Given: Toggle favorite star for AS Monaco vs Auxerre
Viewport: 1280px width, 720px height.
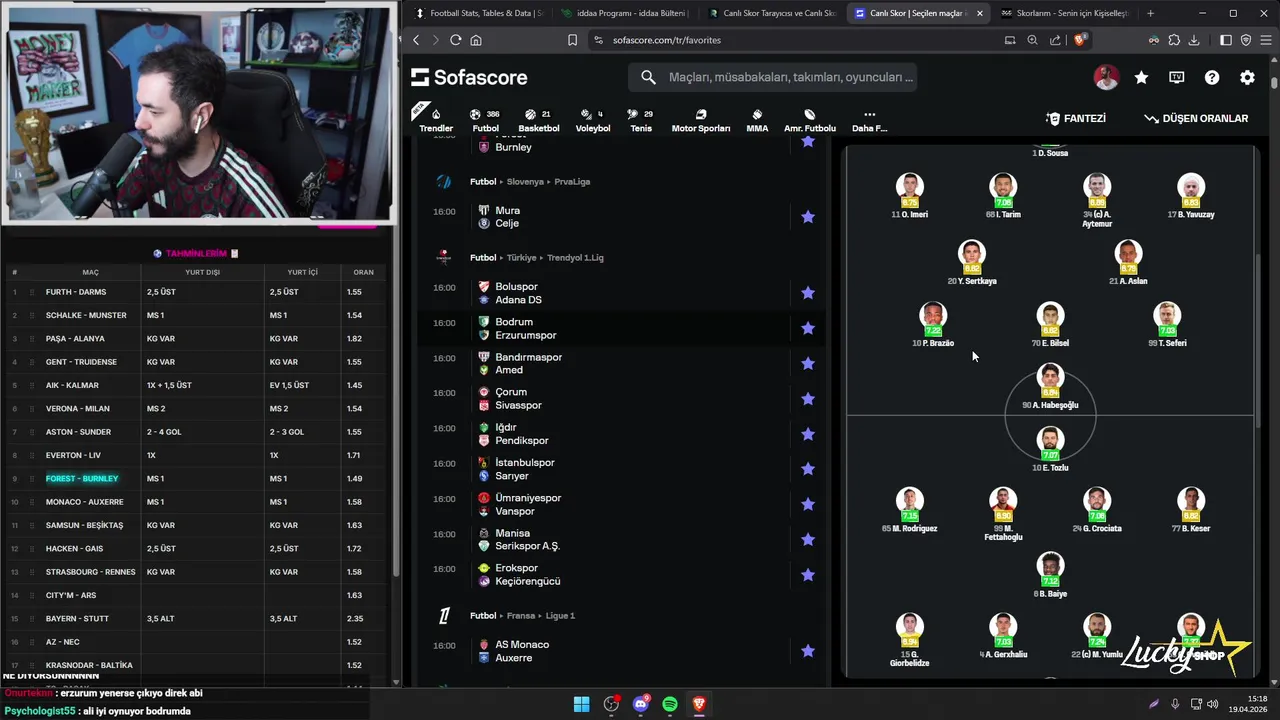Looking at the screenshot, I should click(808, 651).
